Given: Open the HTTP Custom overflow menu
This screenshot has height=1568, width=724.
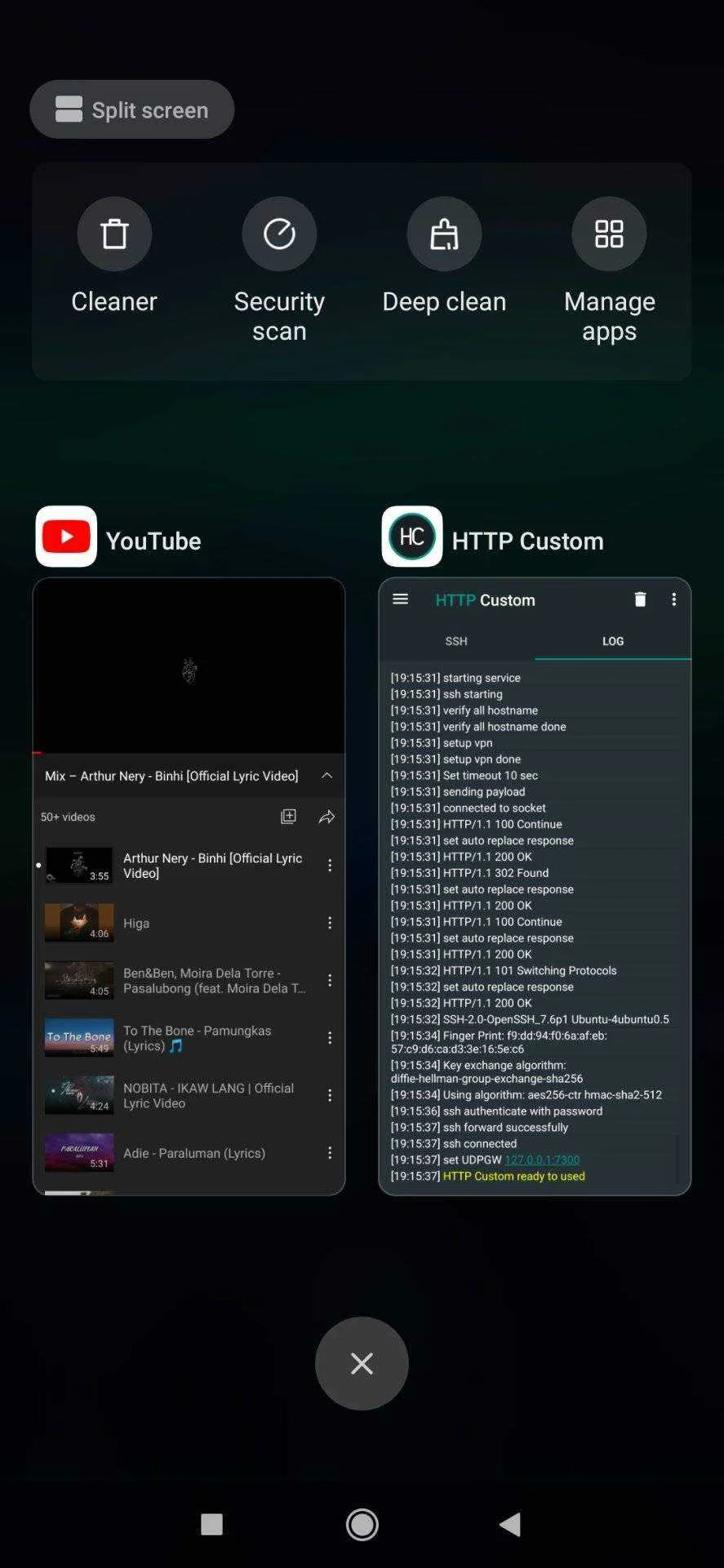Looking at the screenshot, I should pyautogui.click(x=673, y=599).
